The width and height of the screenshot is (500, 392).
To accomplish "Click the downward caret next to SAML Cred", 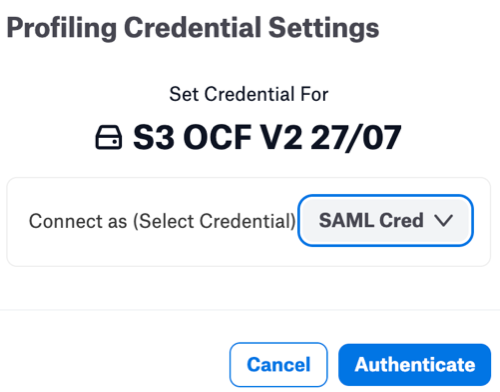I will [444, 220].
